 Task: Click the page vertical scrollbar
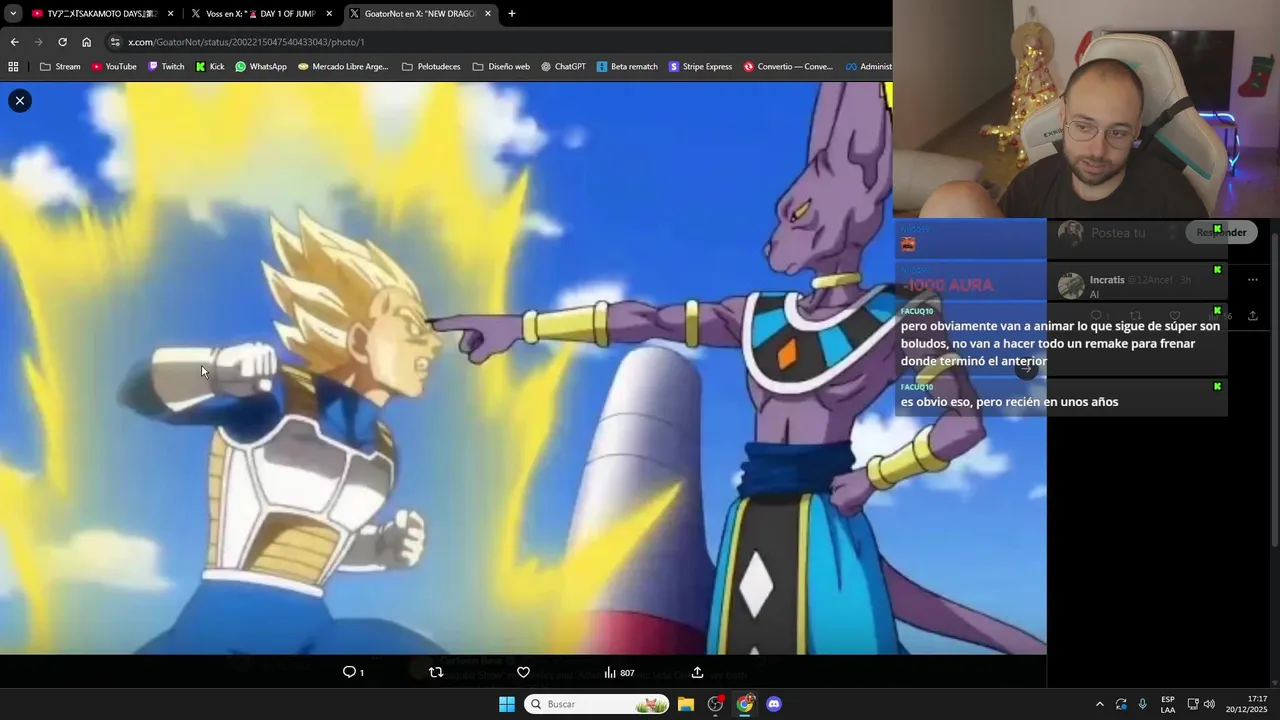[x=1274, y=388]
